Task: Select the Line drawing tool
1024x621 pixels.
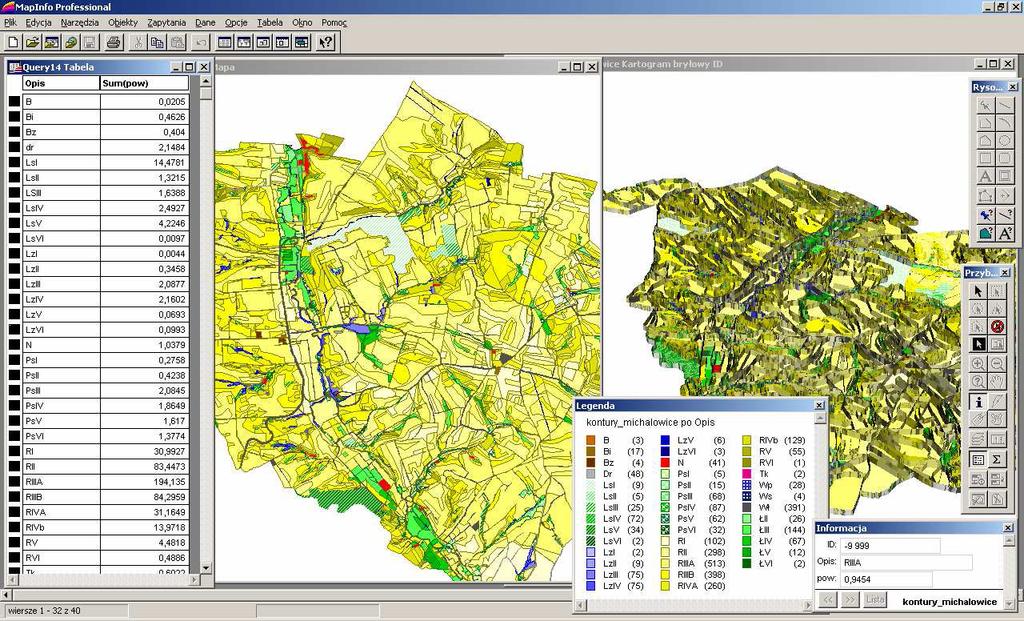Action: pos(1005,104)
